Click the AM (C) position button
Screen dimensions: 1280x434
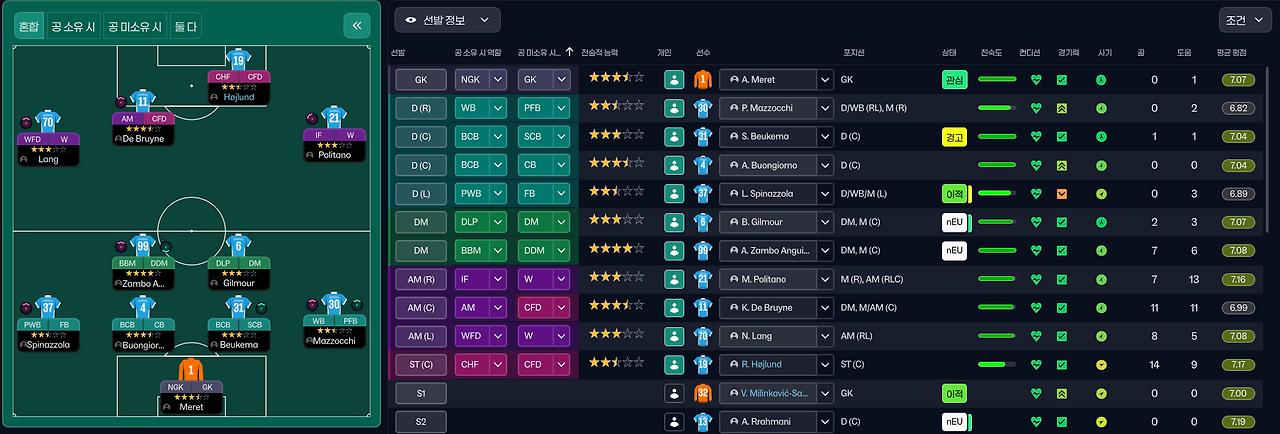click(420, 308)
